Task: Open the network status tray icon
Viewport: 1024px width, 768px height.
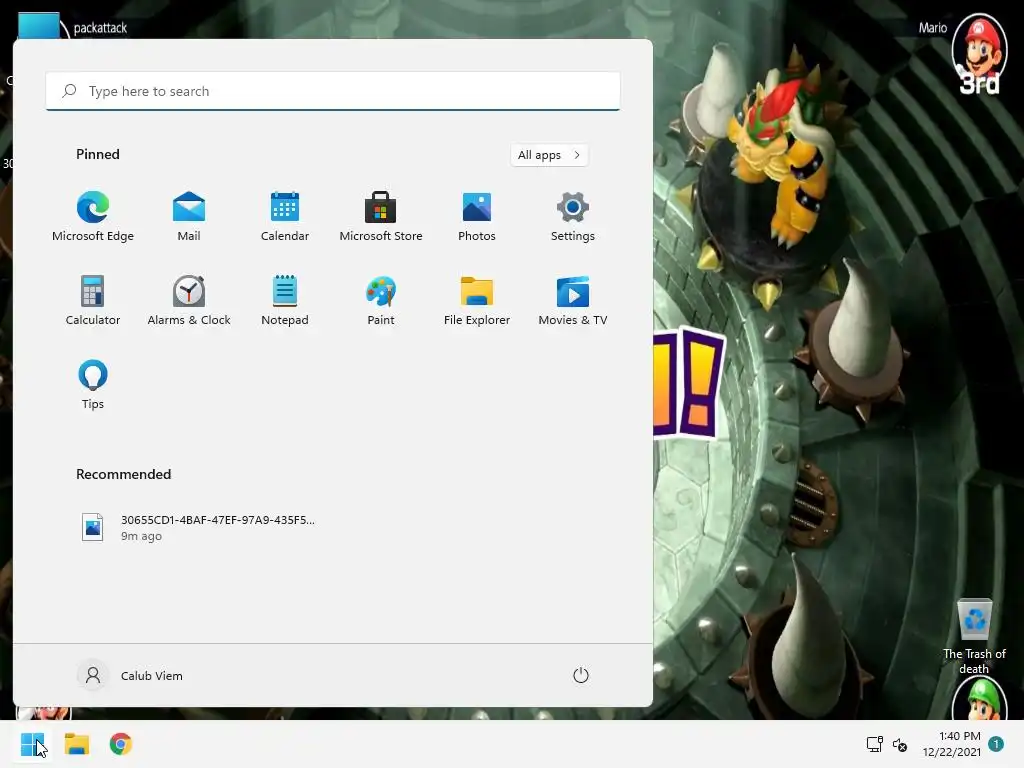Action: pos(874,744)
